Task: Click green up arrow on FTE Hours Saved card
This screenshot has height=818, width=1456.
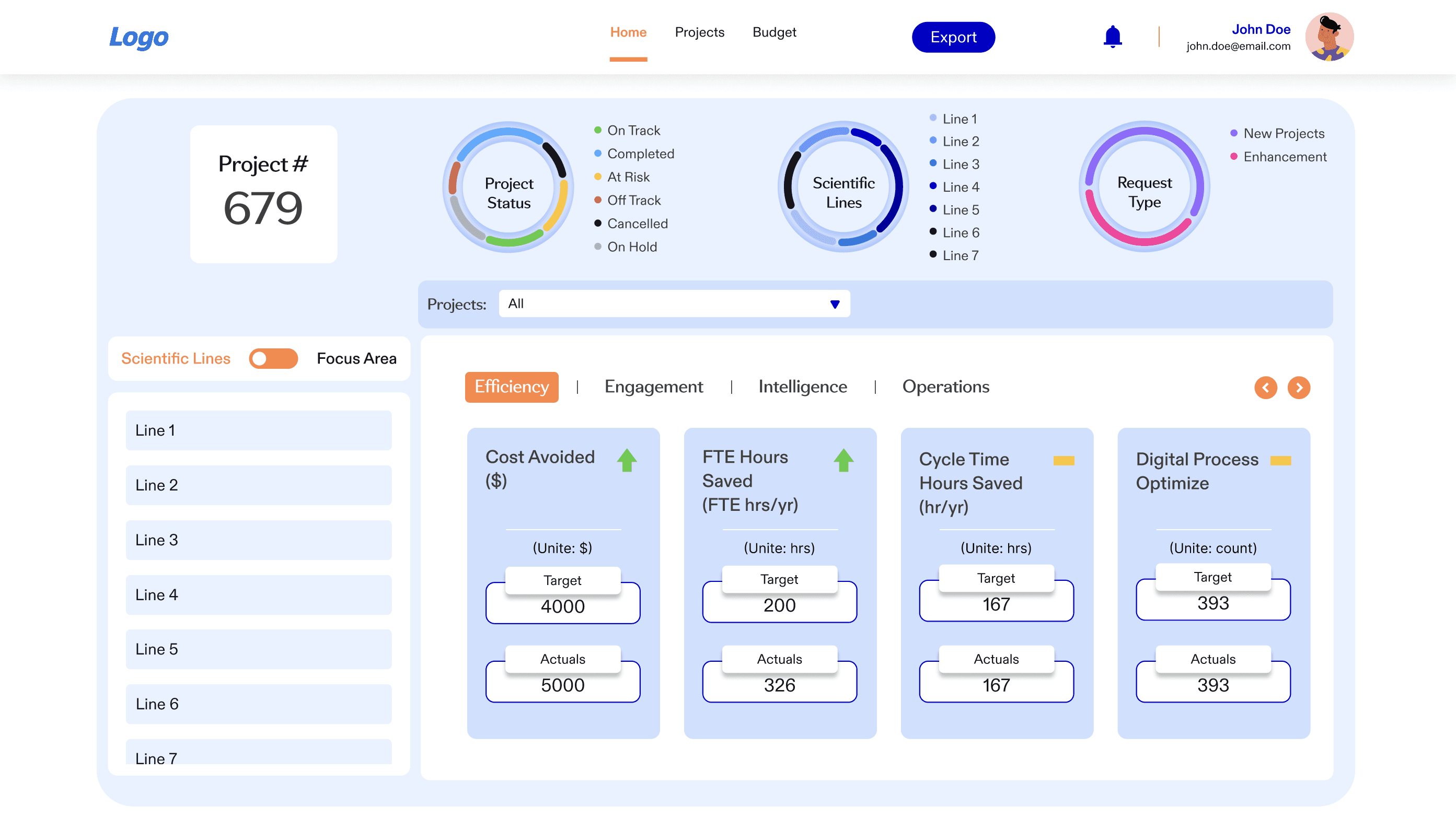Action: 843,460
